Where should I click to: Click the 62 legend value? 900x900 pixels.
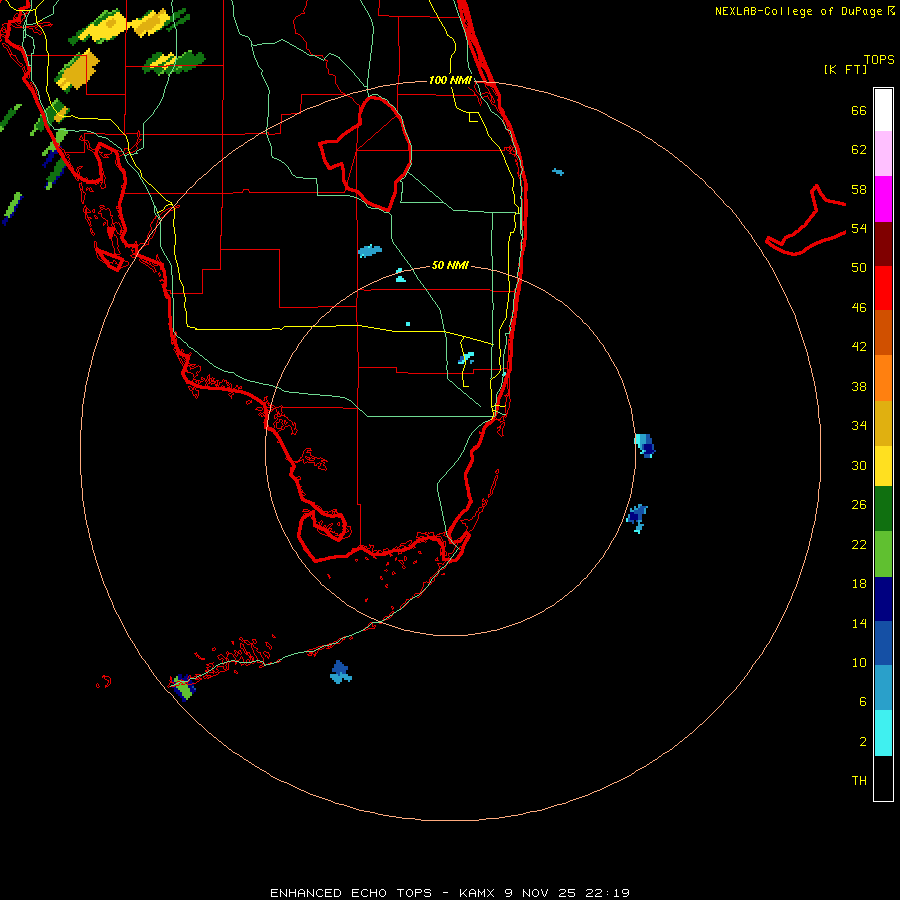pyautogui.click(x=859, y=150)
